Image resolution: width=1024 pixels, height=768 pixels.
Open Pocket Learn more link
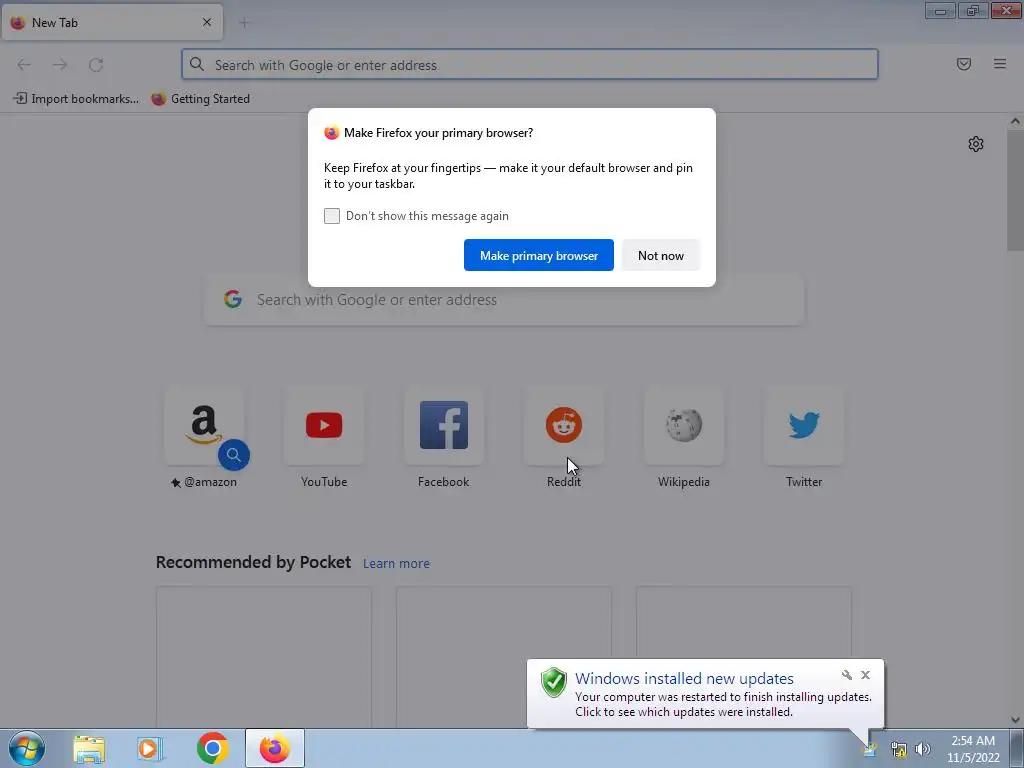(396, 564)
